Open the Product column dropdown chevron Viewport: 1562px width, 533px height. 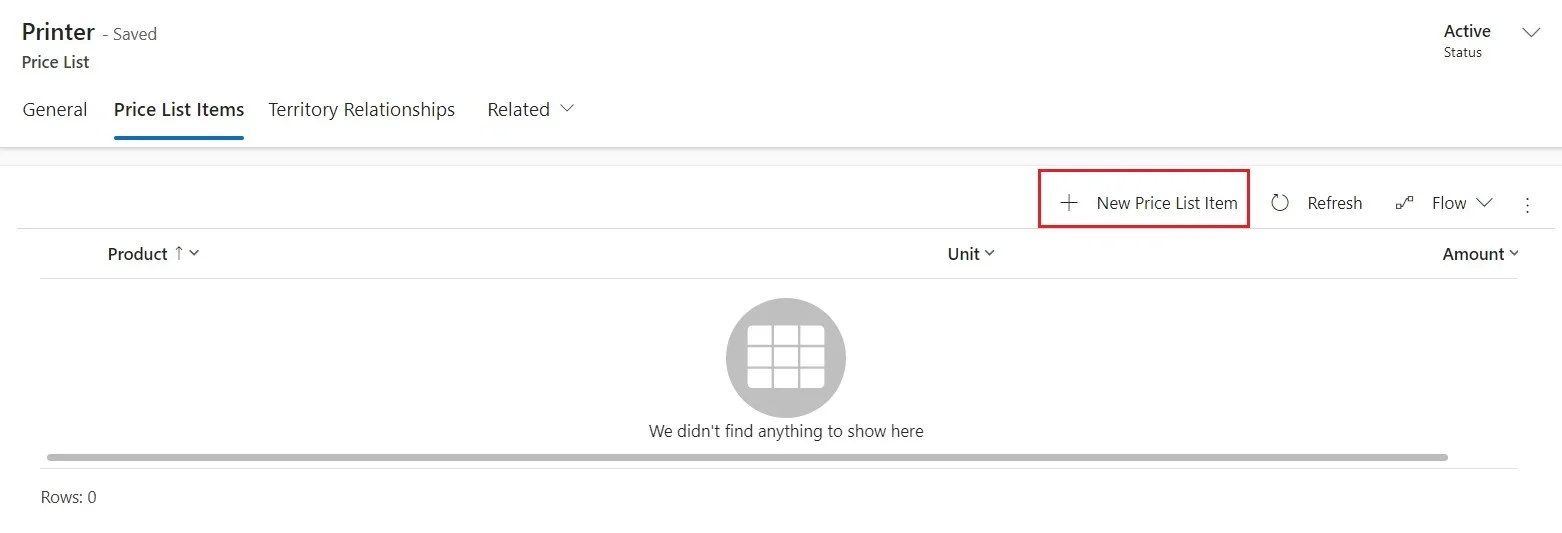194,254
